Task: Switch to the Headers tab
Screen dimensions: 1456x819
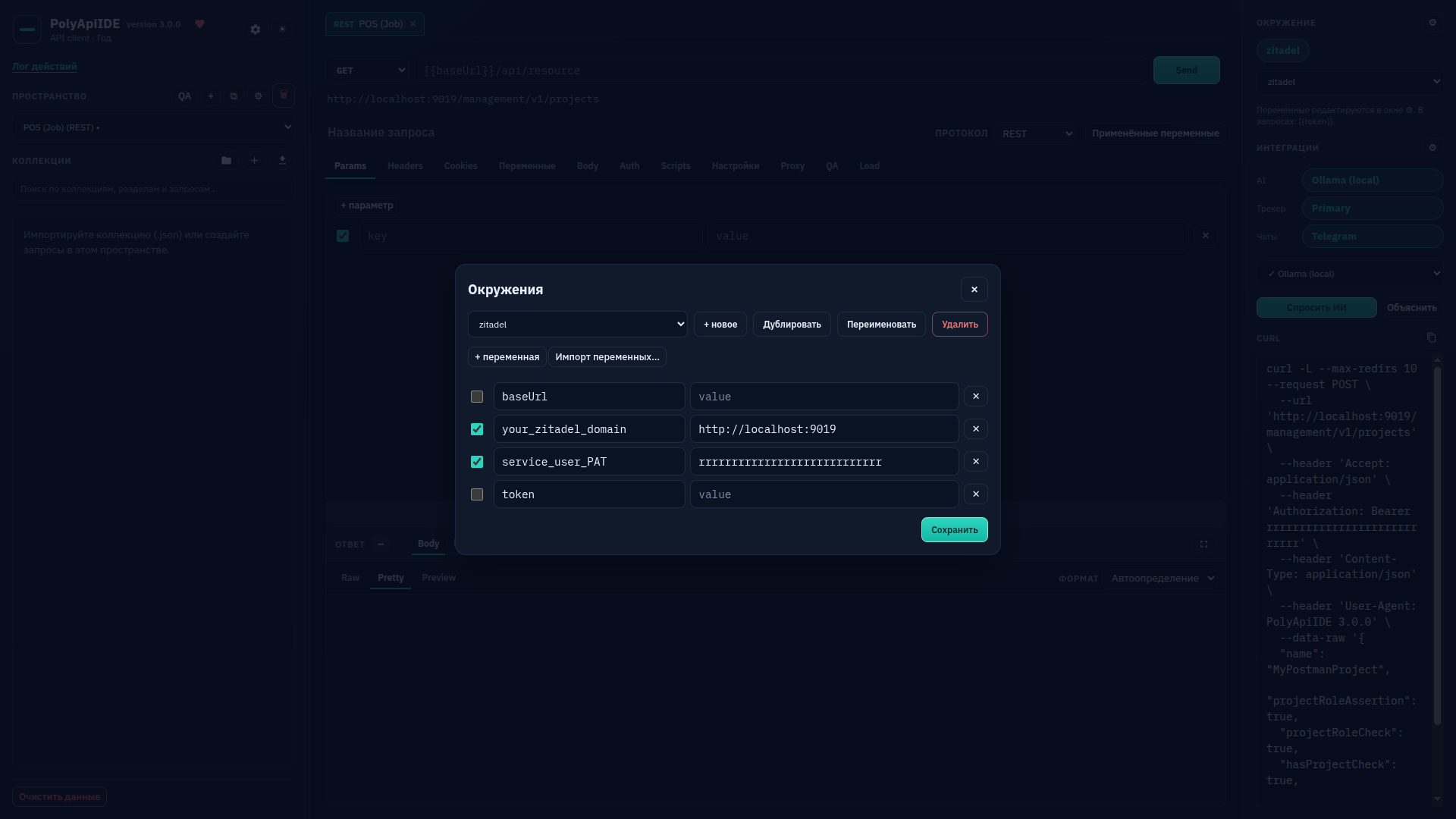Action: pos(405,166)
